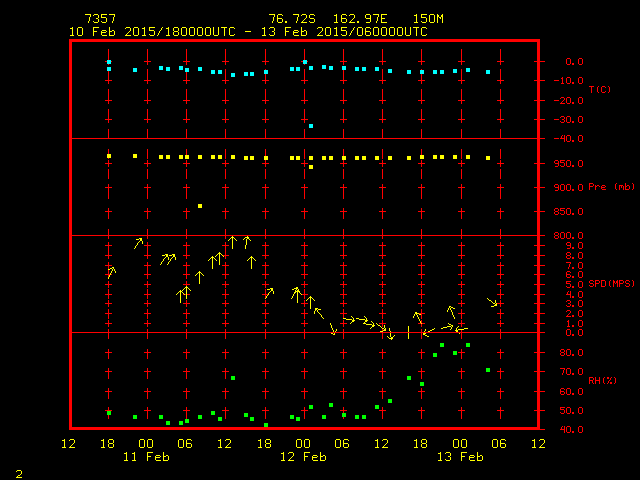Select the rightmost cyan temperature data point
The image size is (640, 480).
pyautogui.click(x=488, y=72)
